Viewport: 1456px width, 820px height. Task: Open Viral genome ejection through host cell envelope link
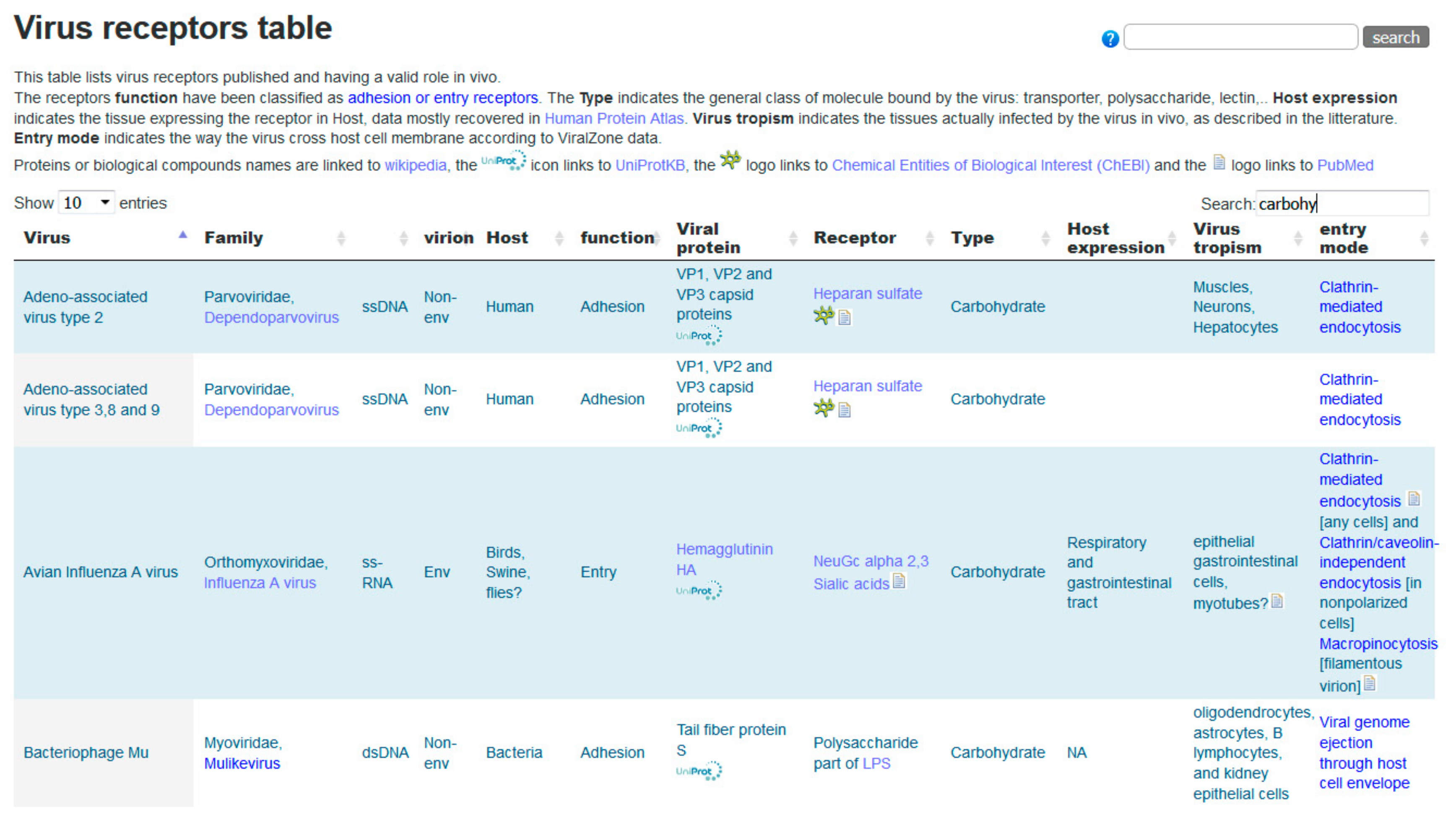pos(1365,753)
